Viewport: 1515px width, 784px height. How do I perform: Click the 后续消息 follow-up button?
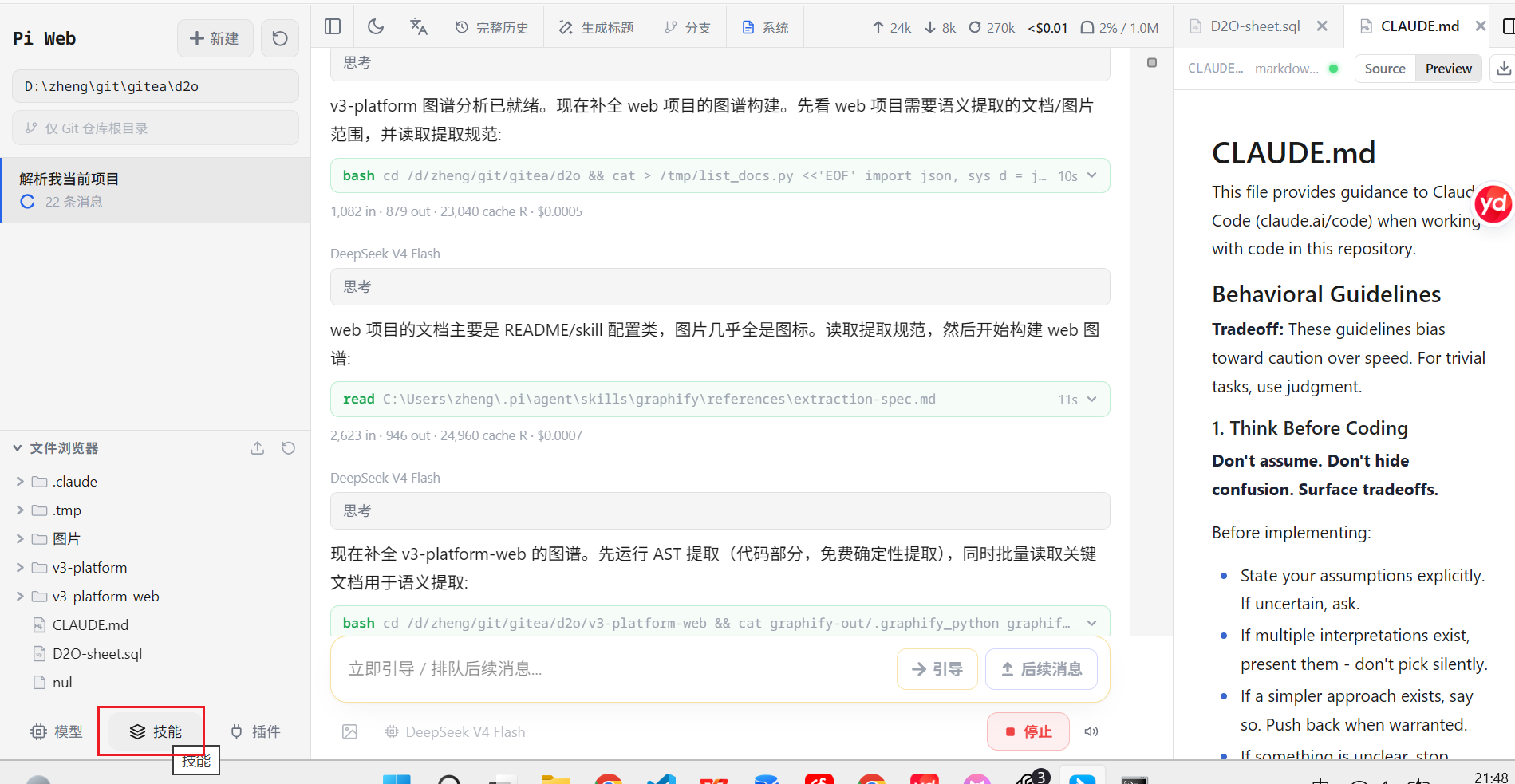point(1041,669)
